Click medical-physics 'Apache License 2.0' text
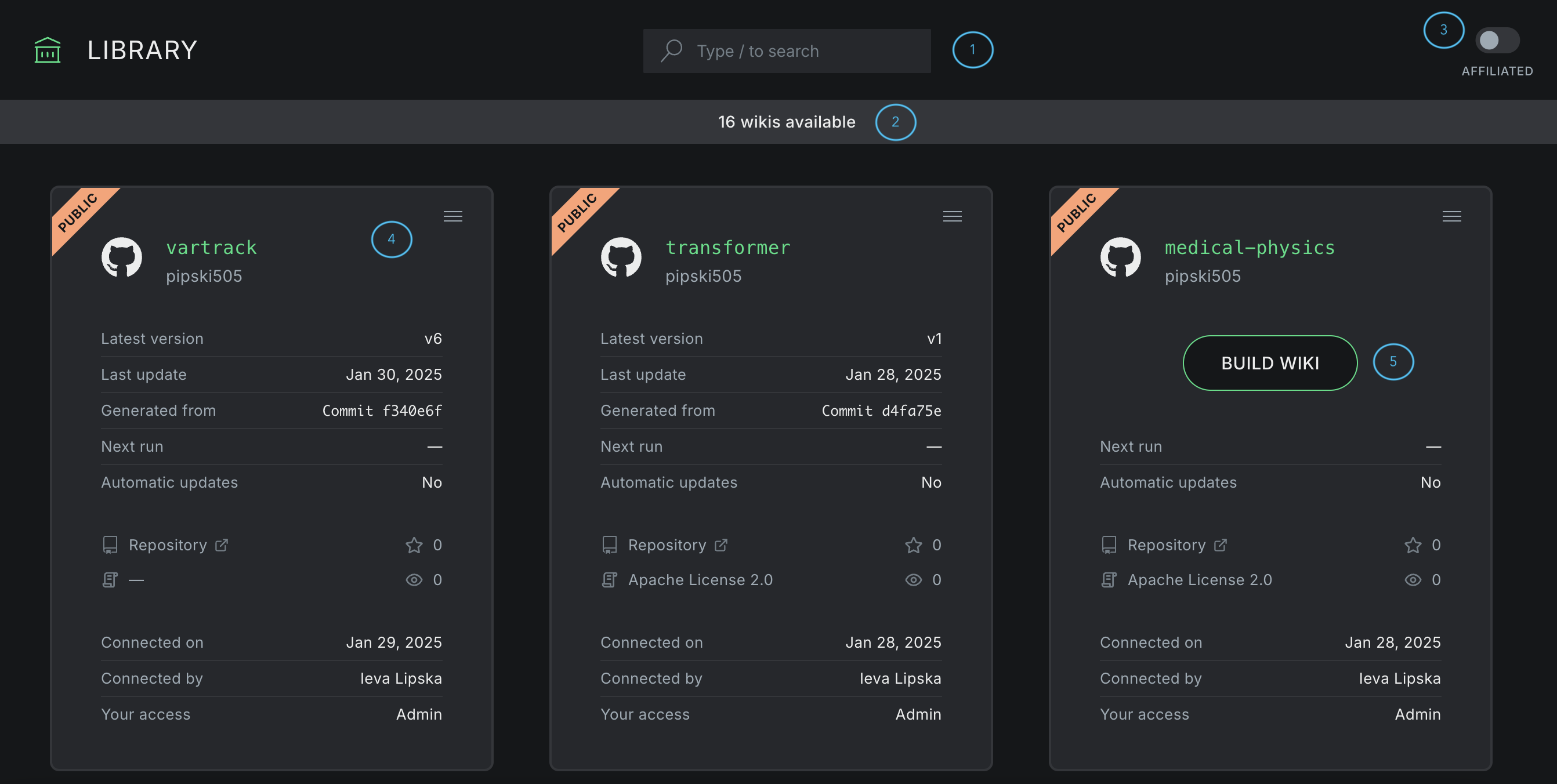 [1200, 580]
